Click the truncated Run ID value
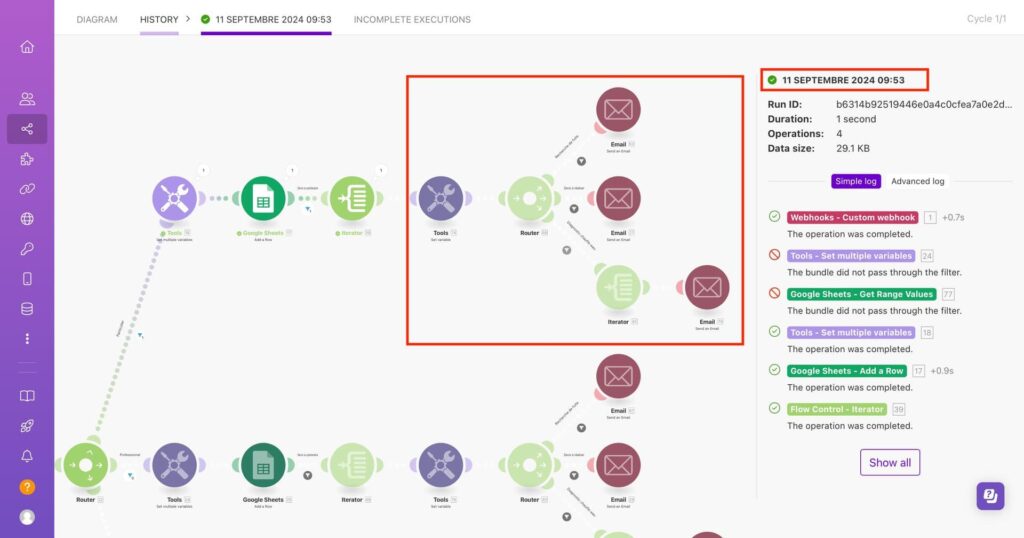Image resolution: width=1024 pixels, height=538 pixels. (923, 104)
